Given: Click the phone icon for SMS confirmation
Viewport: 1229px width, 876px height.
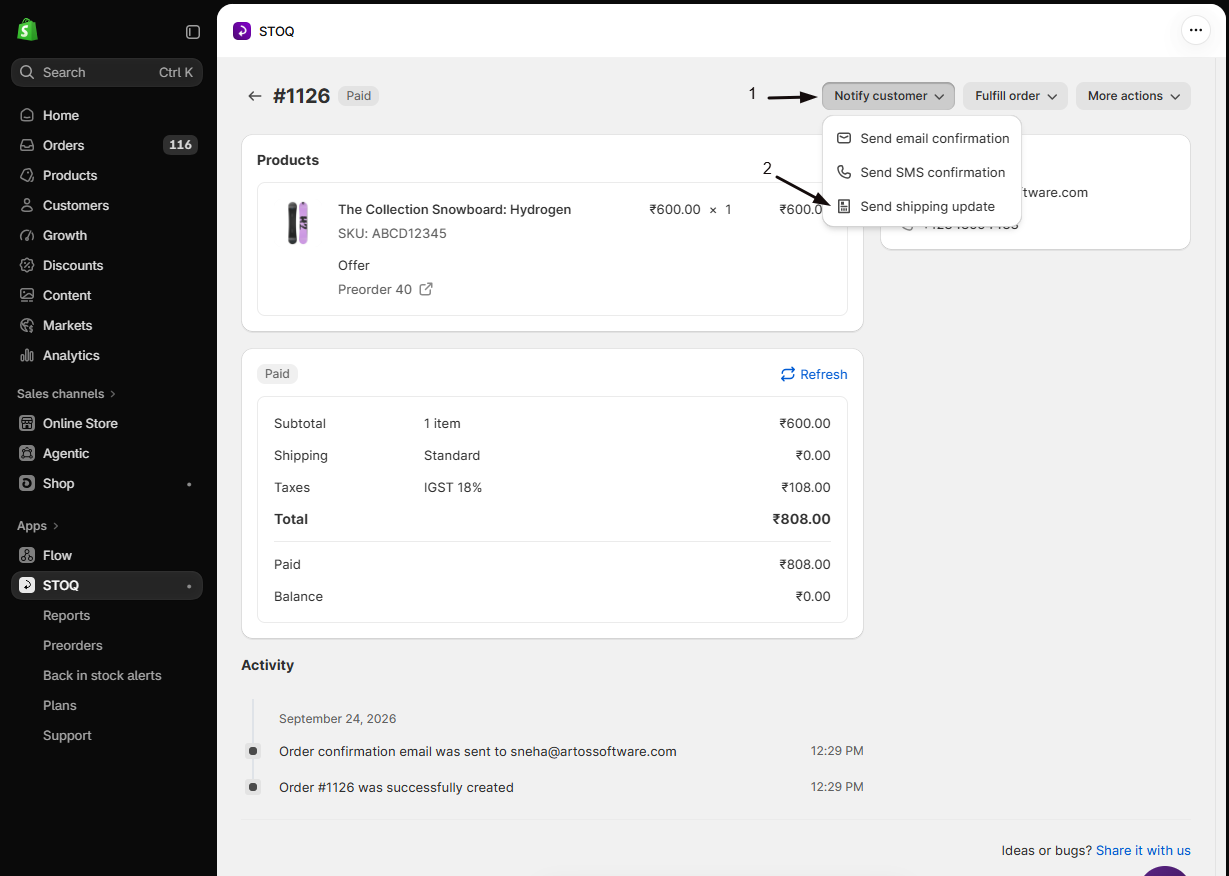Looking at the screenshot, I should tap(844, 172).
